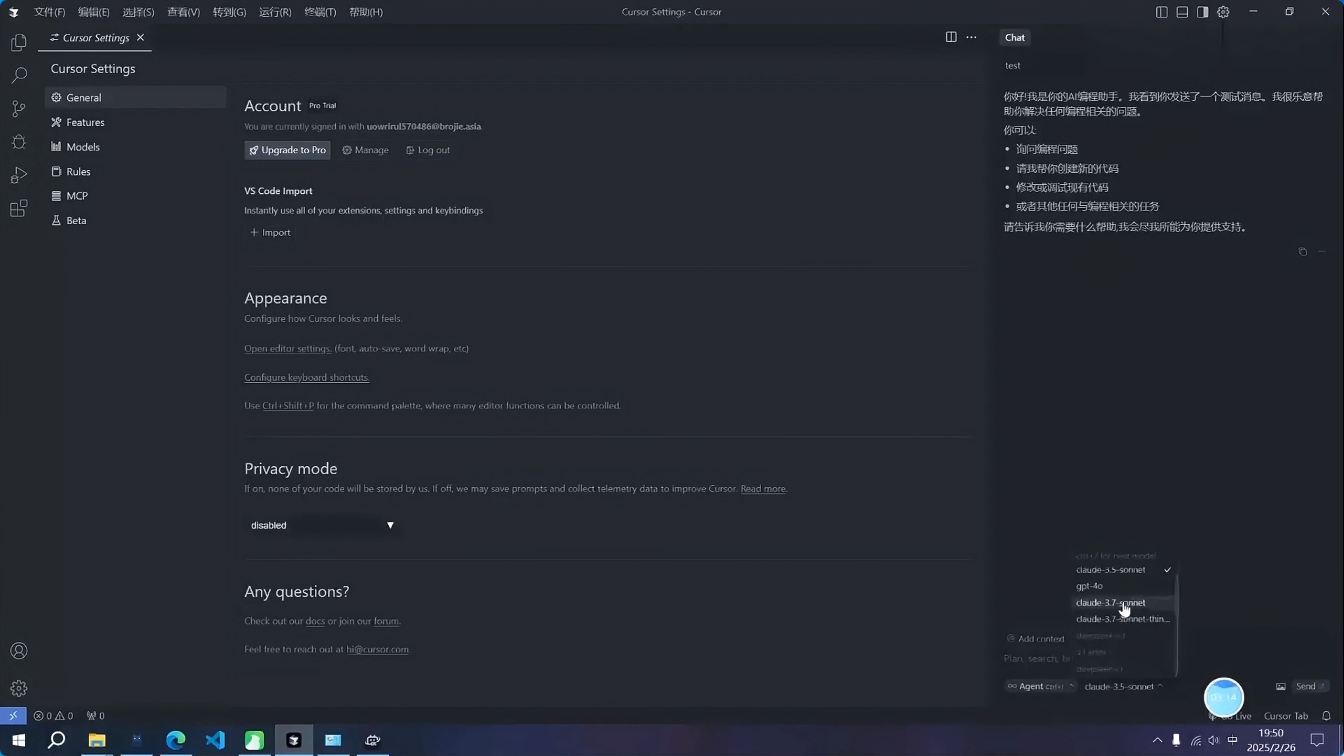Select claude-3.7-sonnet-thinking model
The image size is (1344, 756).
(x=1123, y=619)
